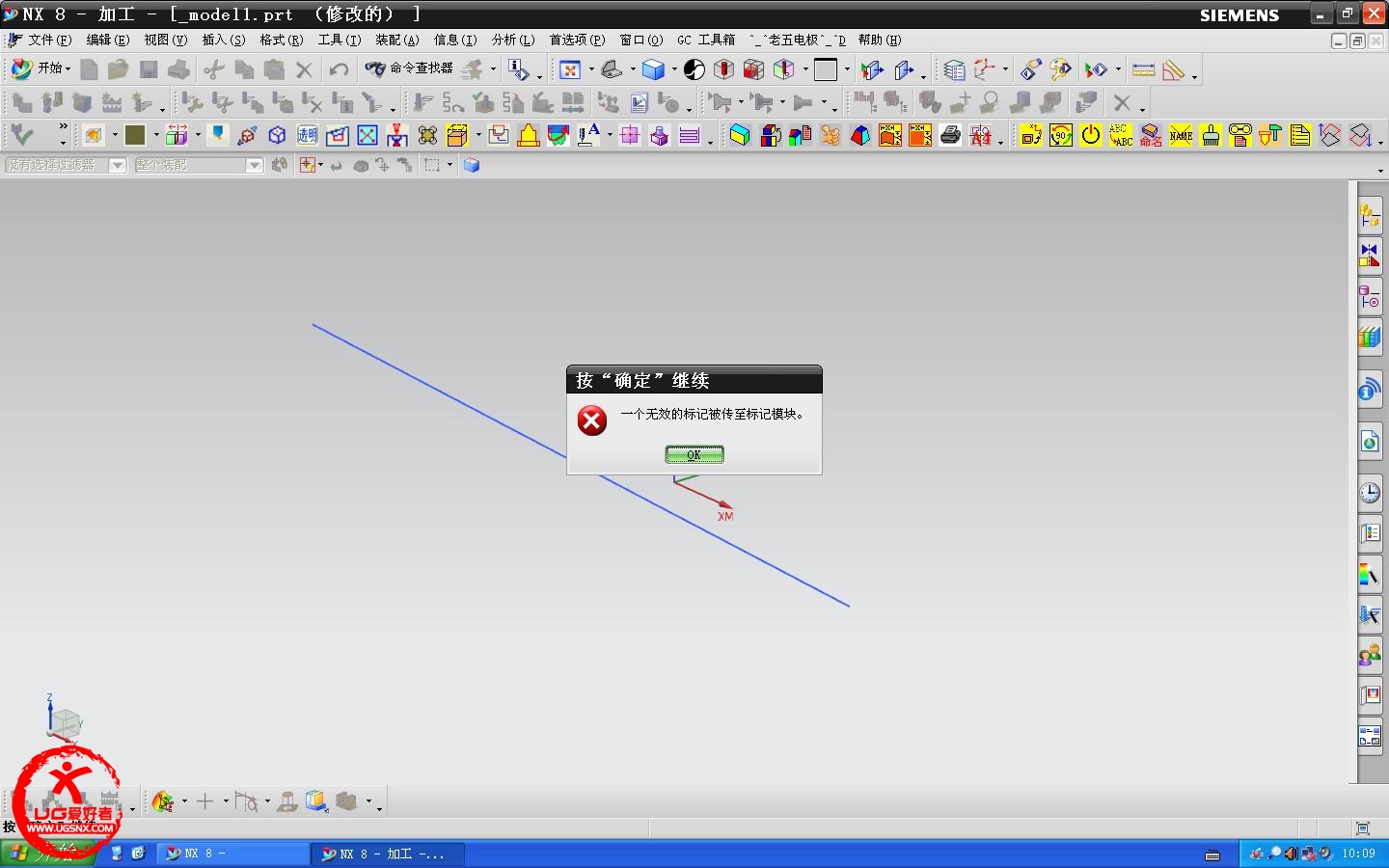The width and height of the screenshot is (1389, 868).
Task: Click the 命名 naming icon
Action: click(1151, 135)
